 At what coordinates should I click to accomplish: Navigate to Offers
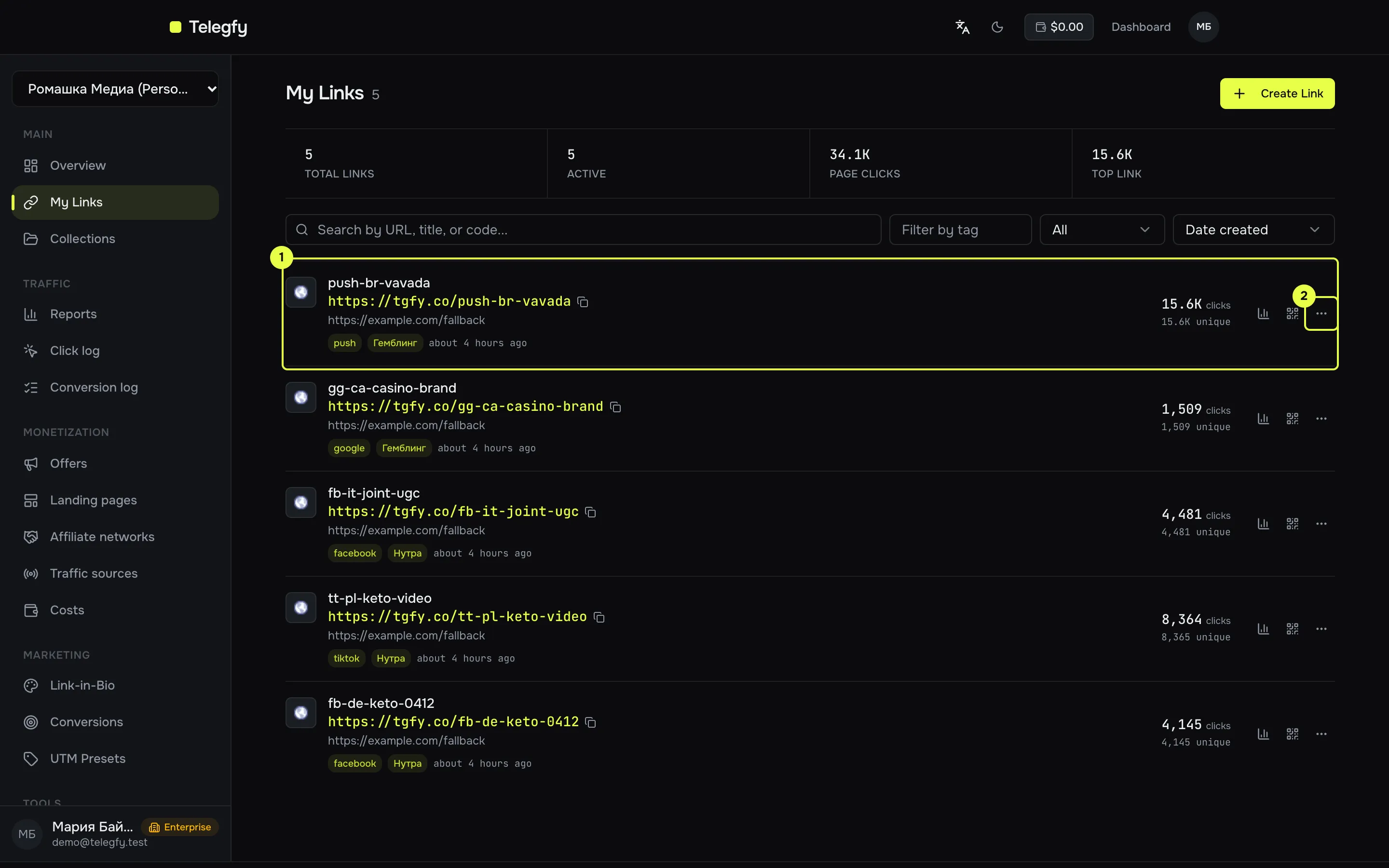coord(115,463)
